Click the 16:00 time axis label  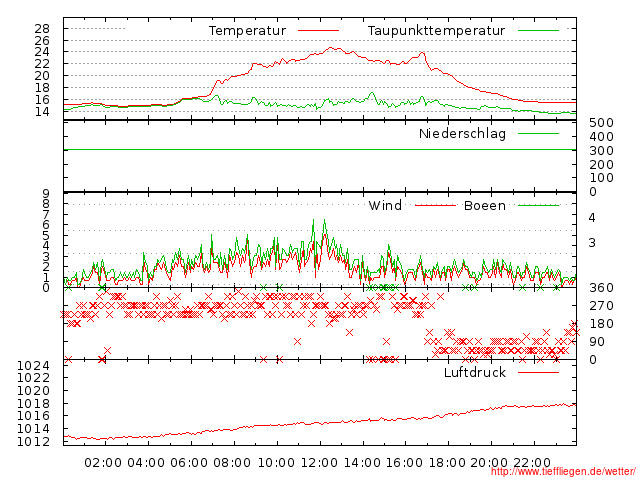[404, 463]
